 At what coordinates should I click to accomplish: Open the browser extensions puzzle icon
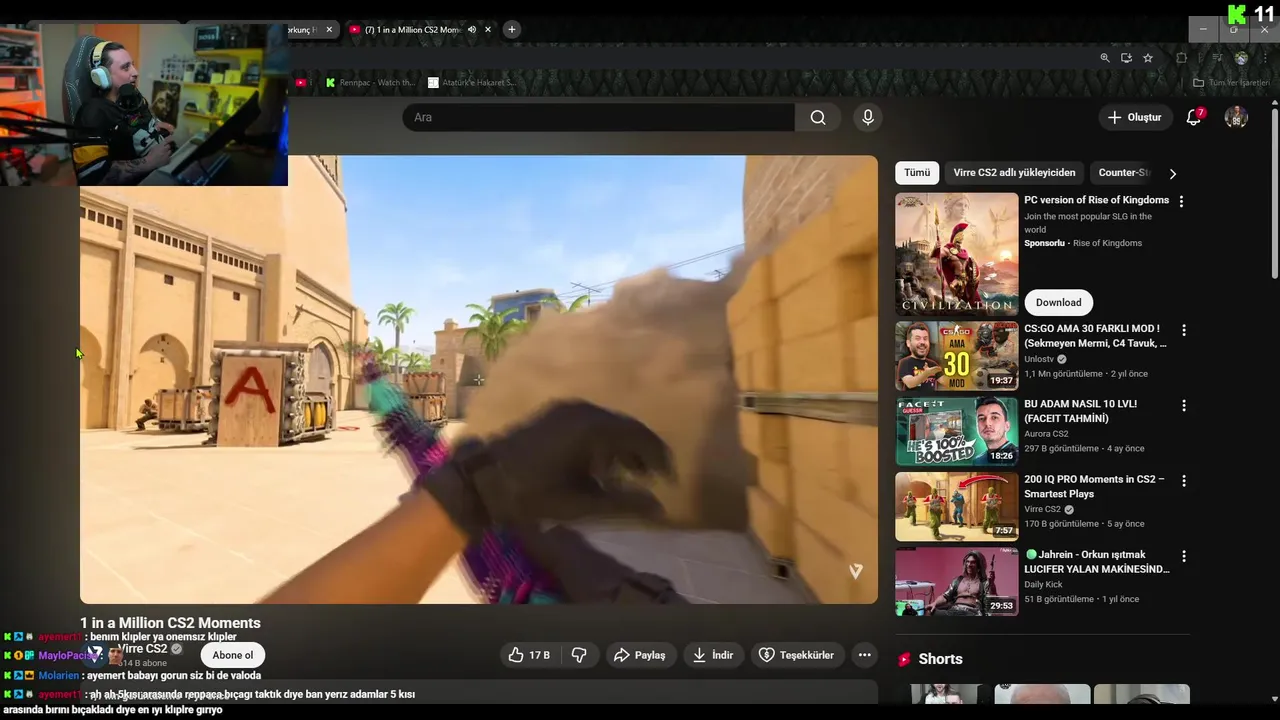coord(1181,58)
